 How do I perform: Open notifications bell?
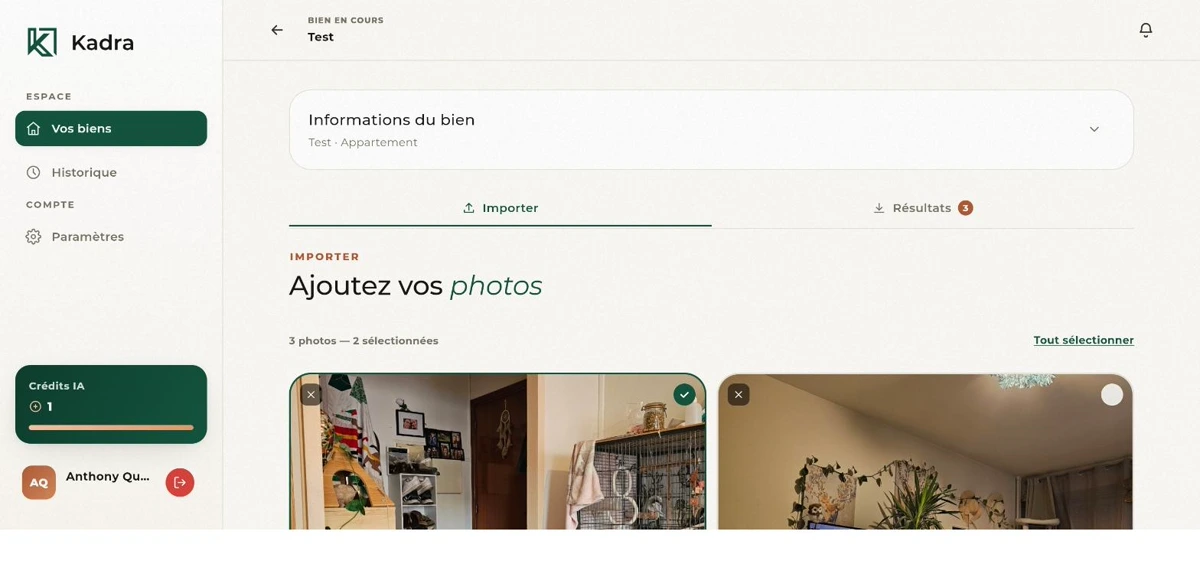pyautogui.click(x=1146, y=30)
